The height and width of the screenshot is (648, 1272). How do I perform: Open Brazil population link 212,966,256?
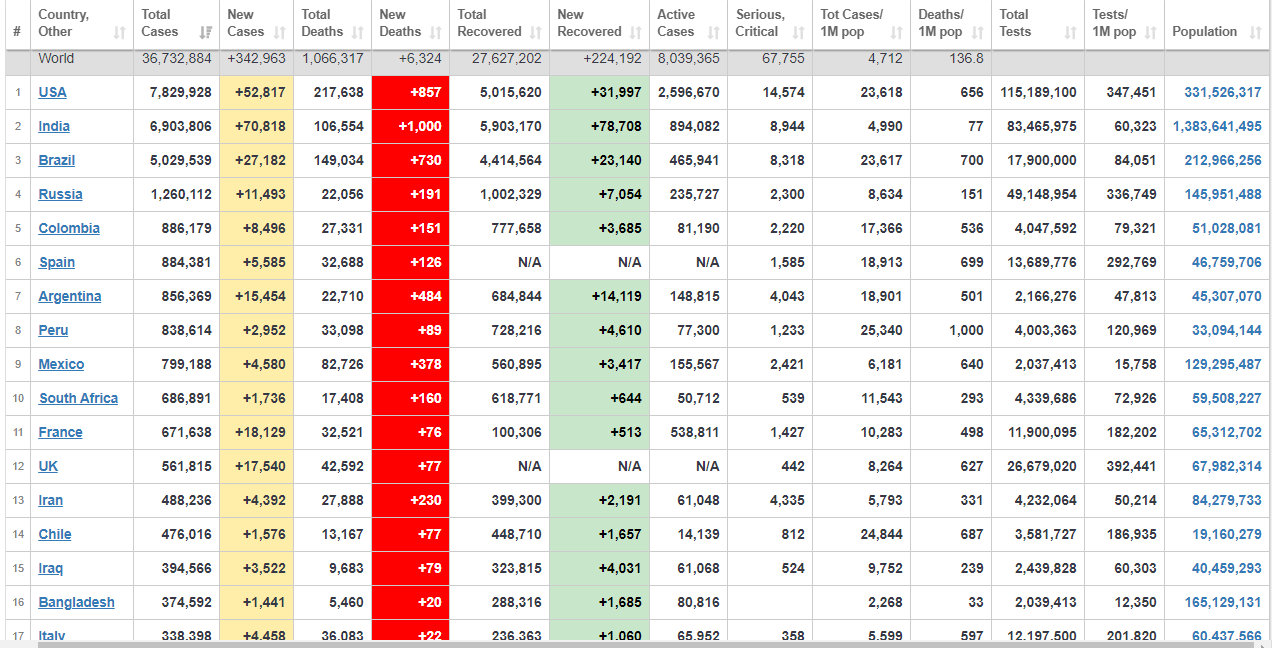[x=1222, y=160]
